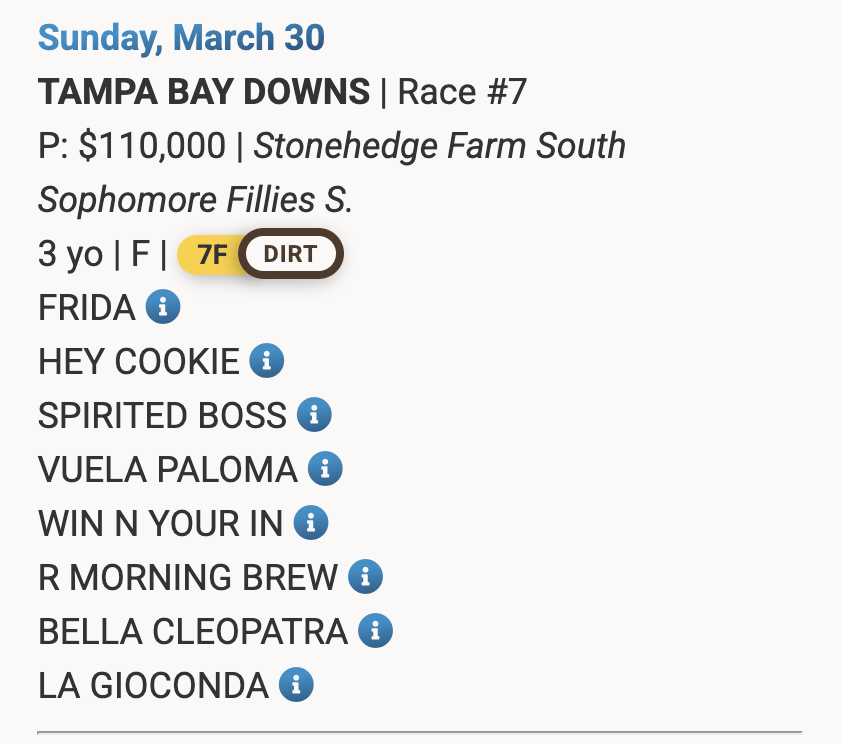842x744 pixels.
Task: Click horse name BELLA CLEOPATRA
Action: [x=193, y=631]
